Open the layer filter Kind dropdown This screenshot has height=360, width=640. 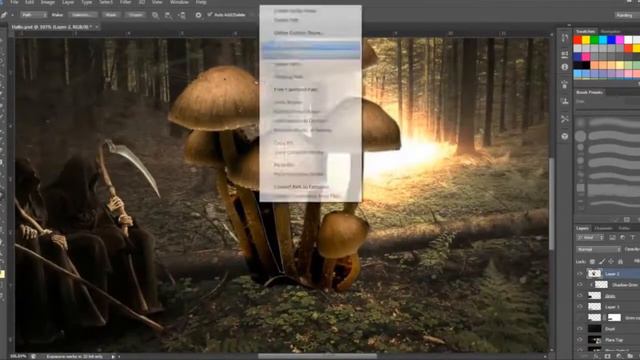tap(590, 237)
